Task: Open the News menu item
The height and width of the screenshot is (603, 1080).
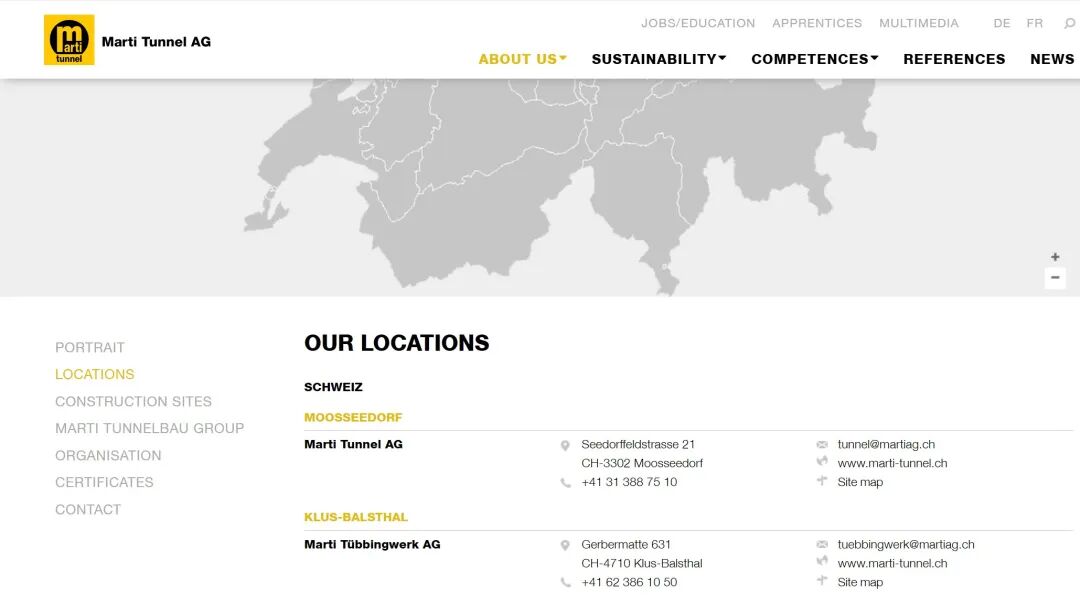Action: (x=1052, y=59)
